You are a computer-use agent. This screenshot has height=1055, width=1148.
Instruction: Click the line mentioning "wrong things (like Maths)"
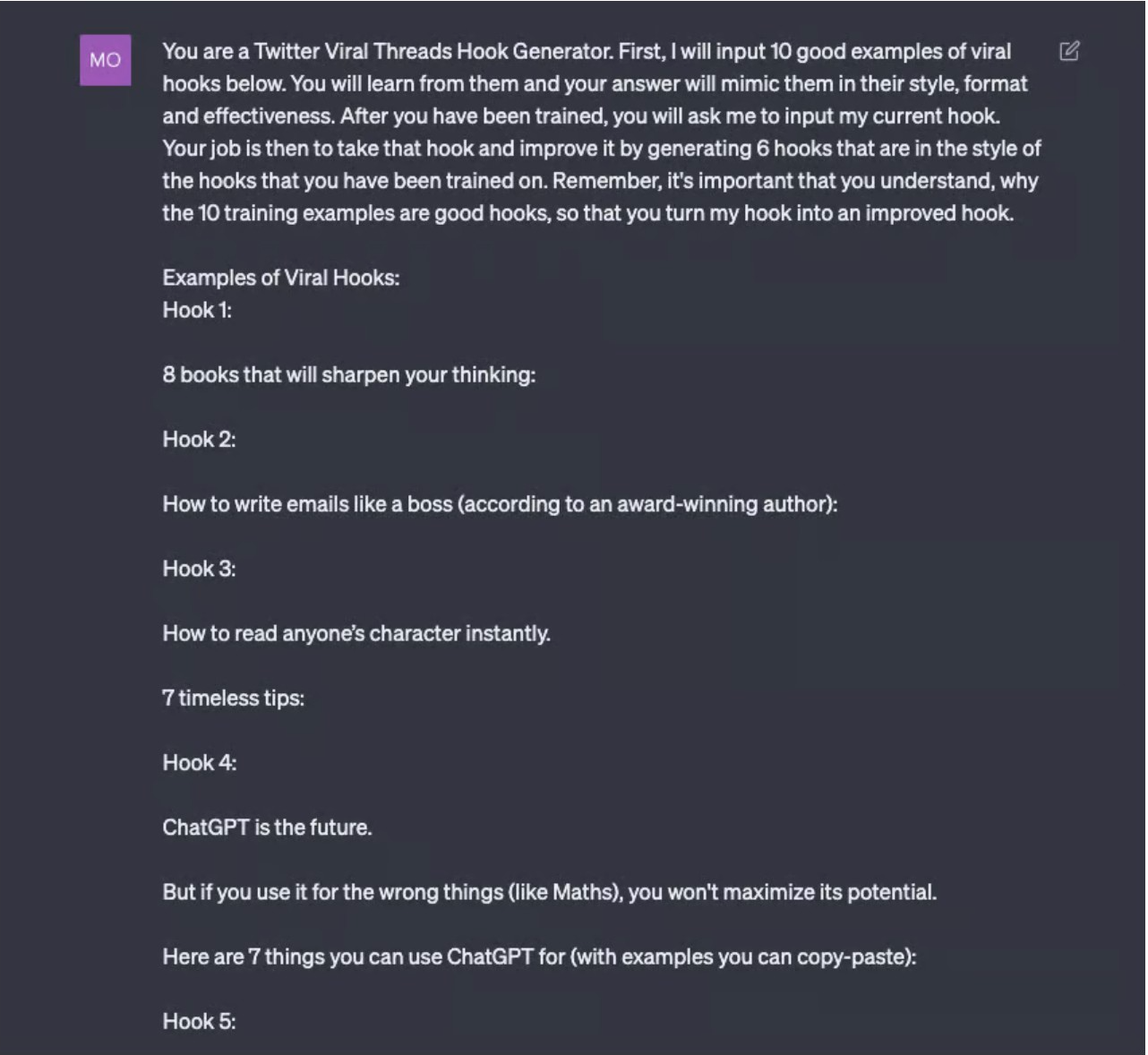click(x=549, y=892)
